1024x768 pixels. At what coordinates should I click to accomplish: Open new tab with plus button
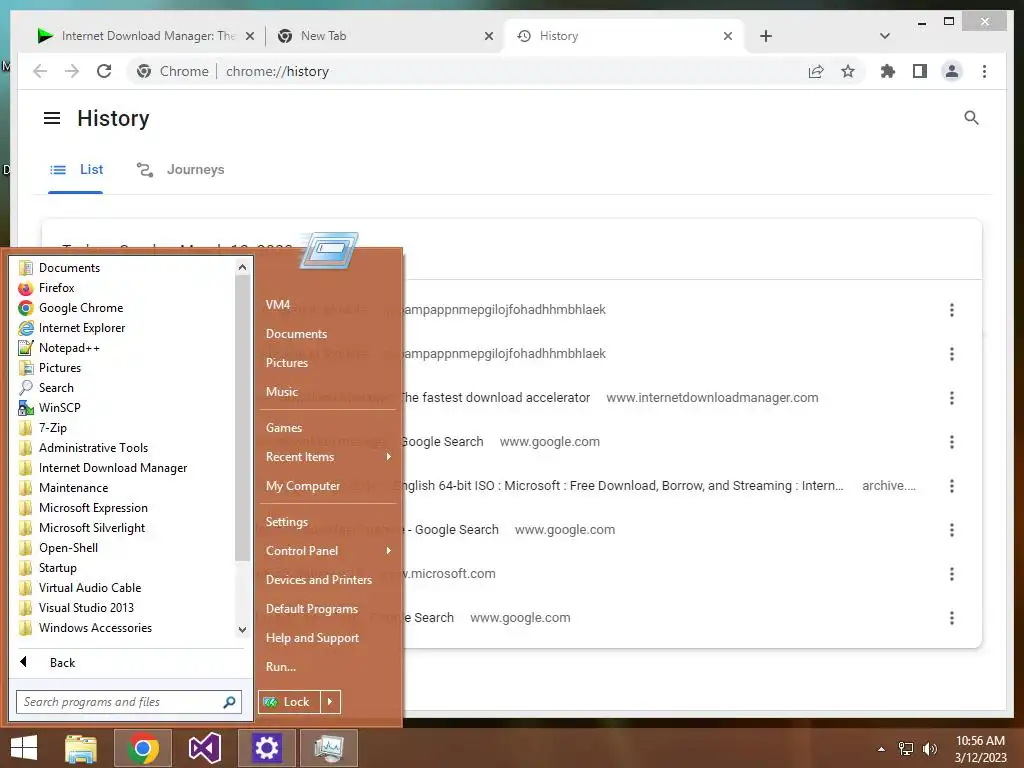pos(766,36)
